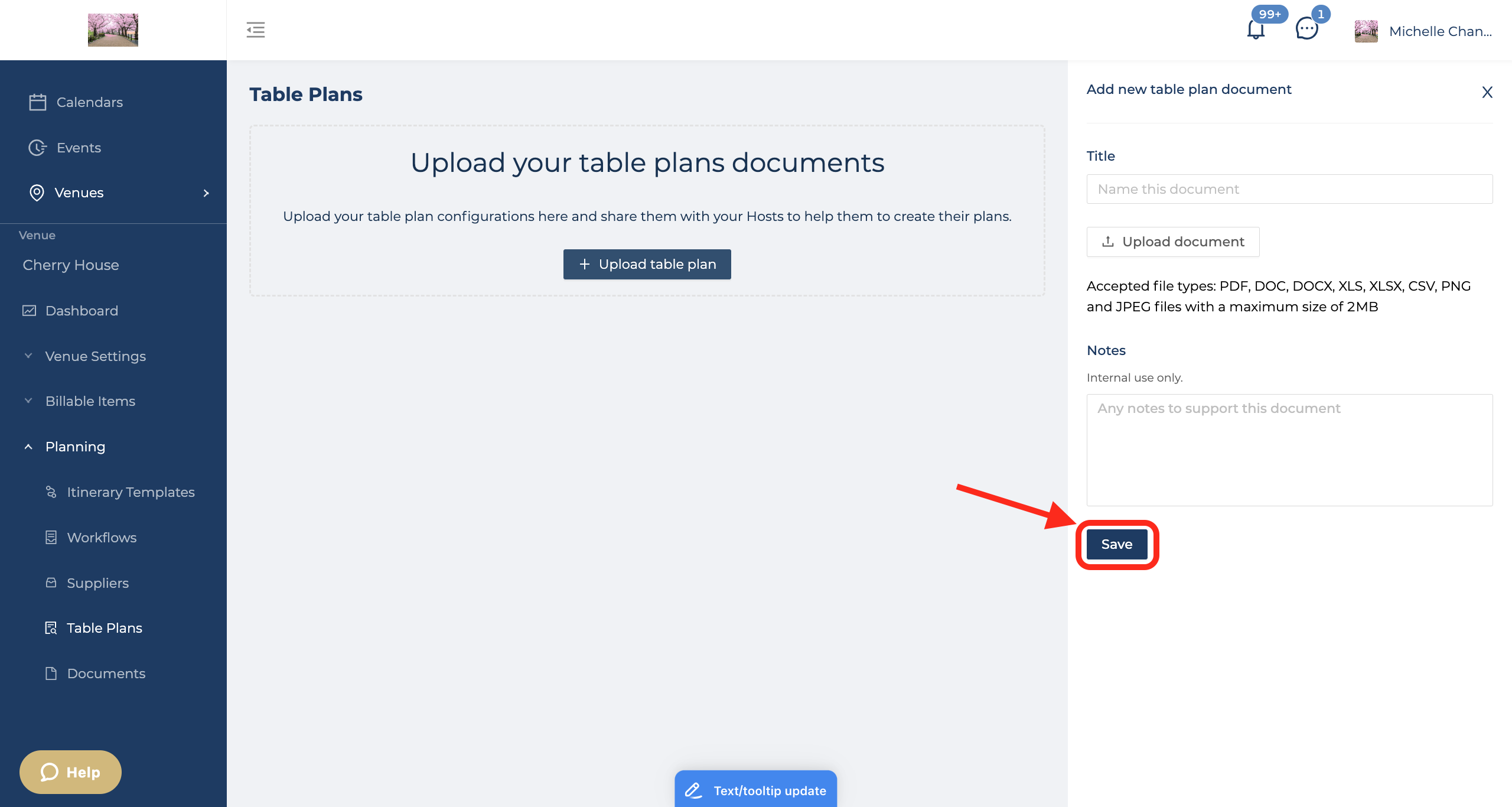Go to Suppliers menu item

point(97,583)
